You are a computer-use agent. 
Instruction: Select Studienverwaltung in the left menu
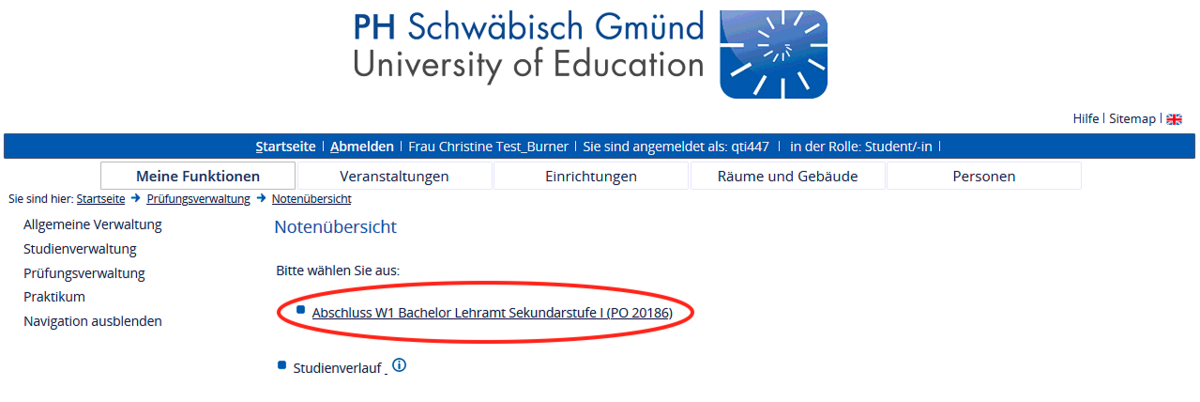tap(80, 249)
